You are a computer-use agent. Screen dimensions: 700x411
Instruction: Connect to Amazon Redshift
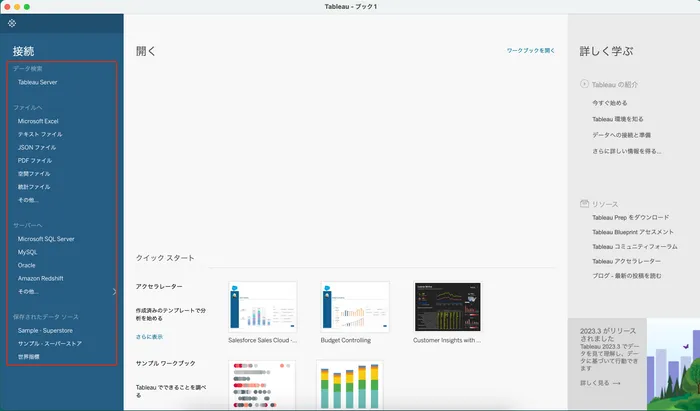[x=40, y=278]
